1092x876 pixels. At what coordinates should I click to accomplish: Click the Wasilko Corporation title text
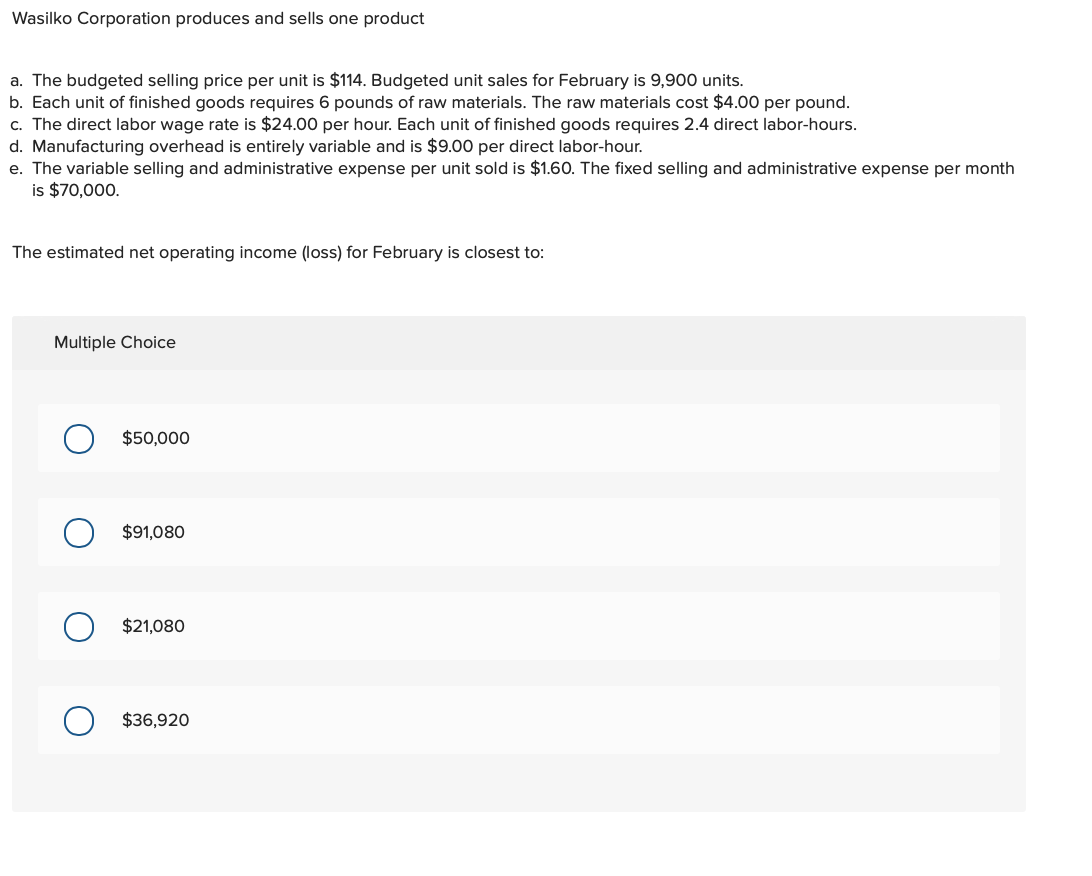pyautogui.click(x=217, y=18)
